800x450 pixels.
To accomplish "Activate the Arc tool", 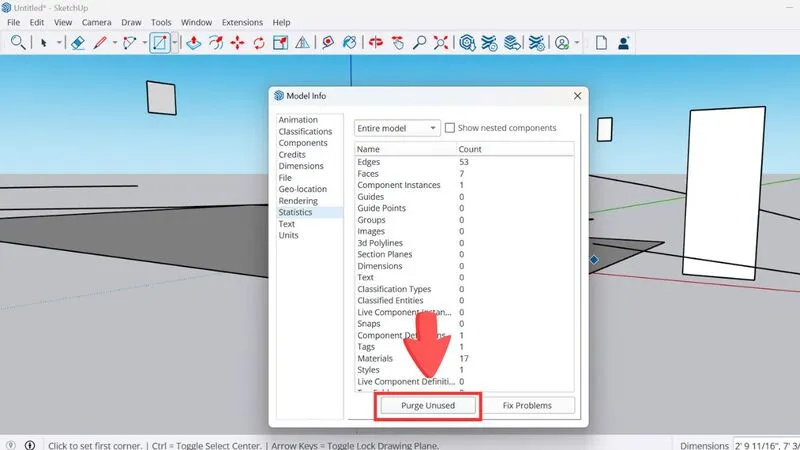I will [130, 43].
